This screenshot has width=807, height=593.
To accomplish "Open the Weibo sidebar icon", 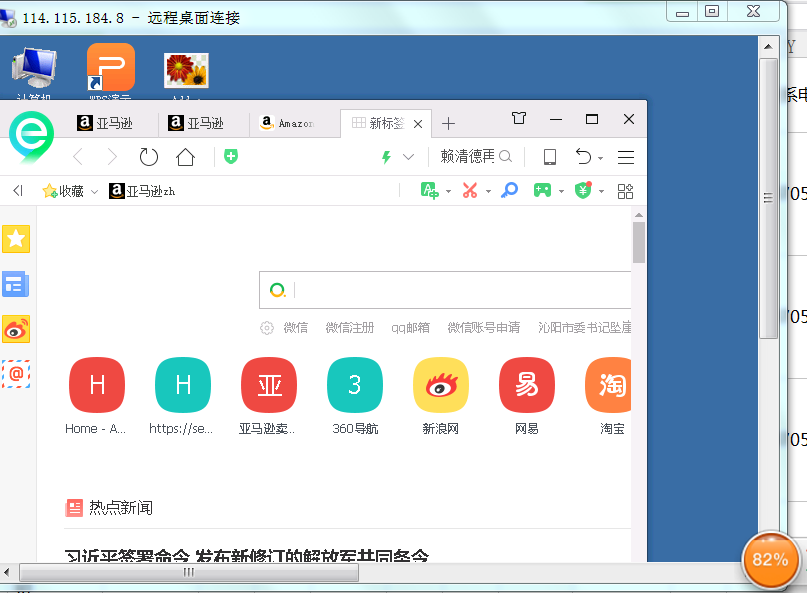I will 16,329.
